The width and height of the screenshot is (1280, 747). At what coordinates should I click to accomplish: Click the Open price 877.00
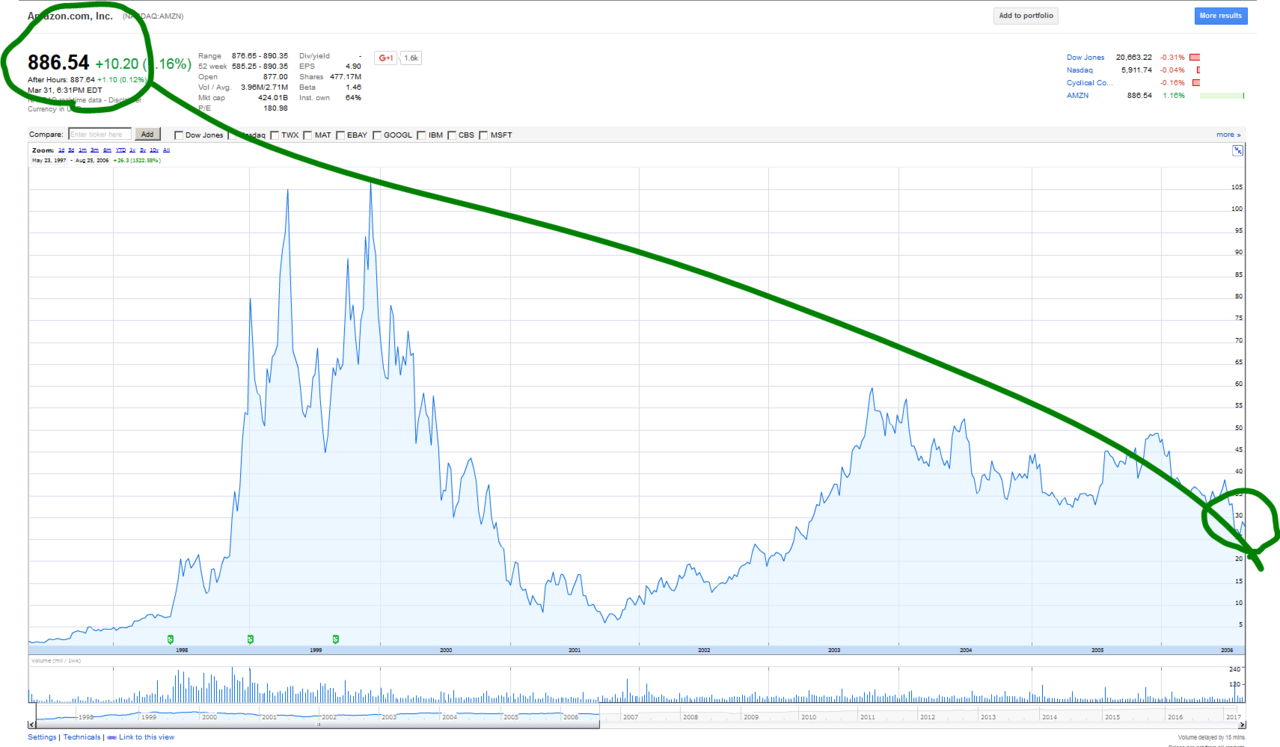point(276,77)
